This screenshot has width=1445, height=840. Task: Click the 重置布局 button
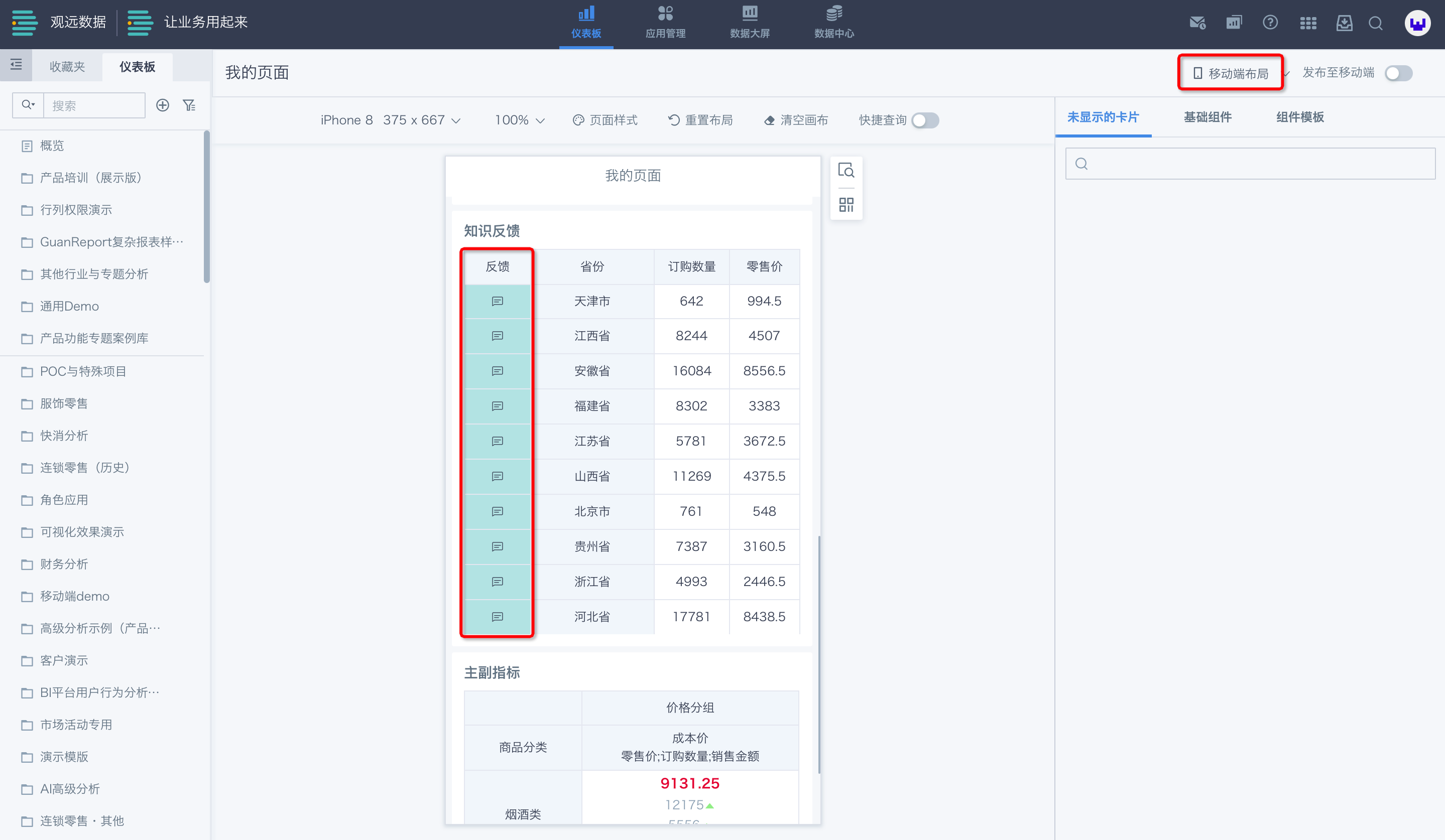(700, 120)
